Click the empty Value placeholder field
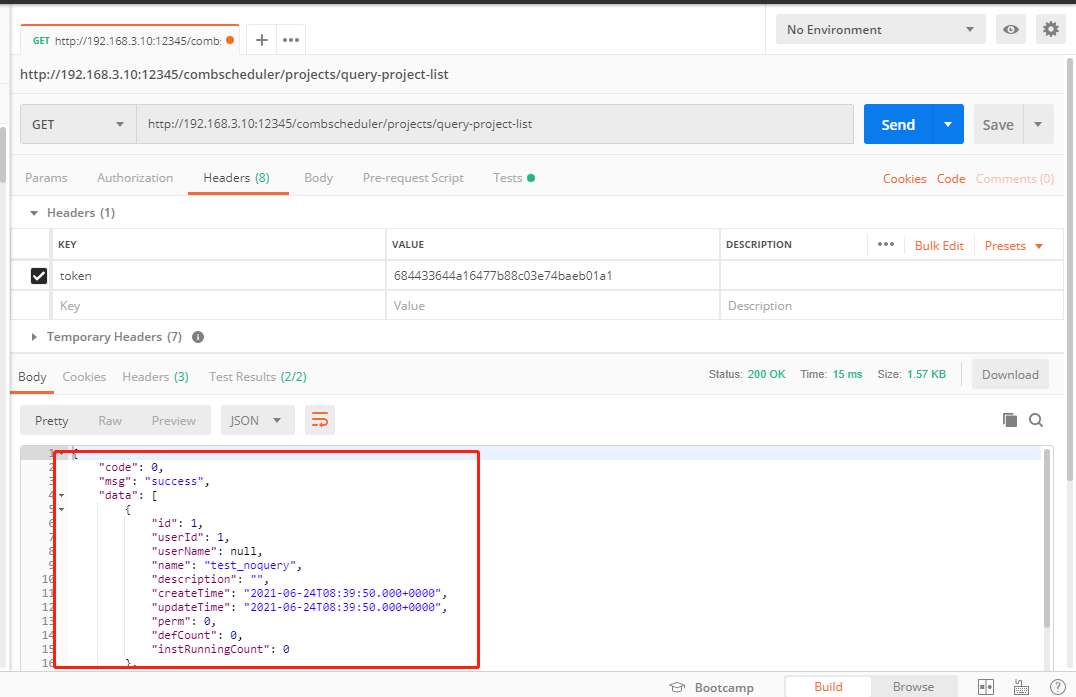This screenshot has width=1076, height=697. tap(552, 306)
